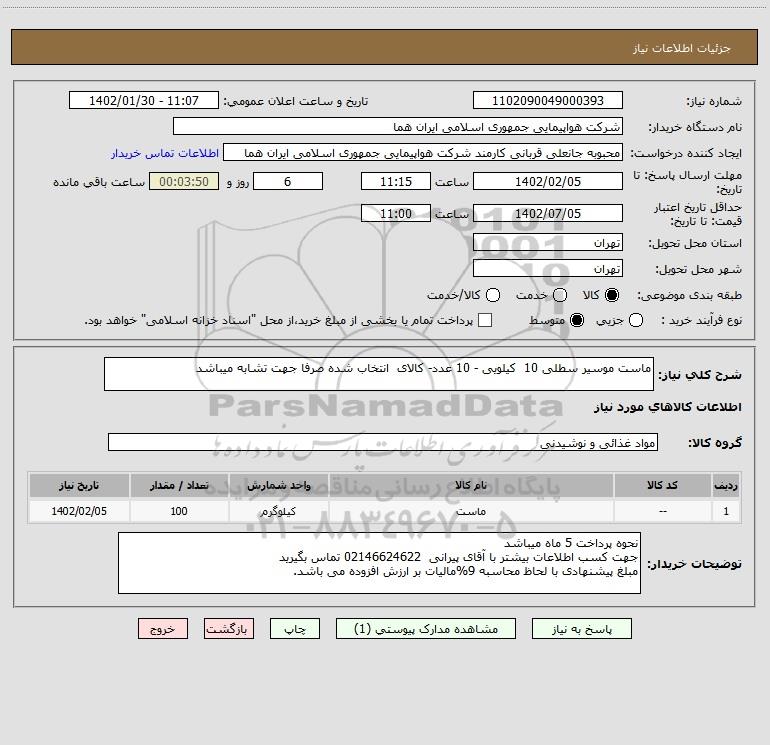Click the delivery province field تهران
The image size is (770, 745).
click(x=548, y=243)
